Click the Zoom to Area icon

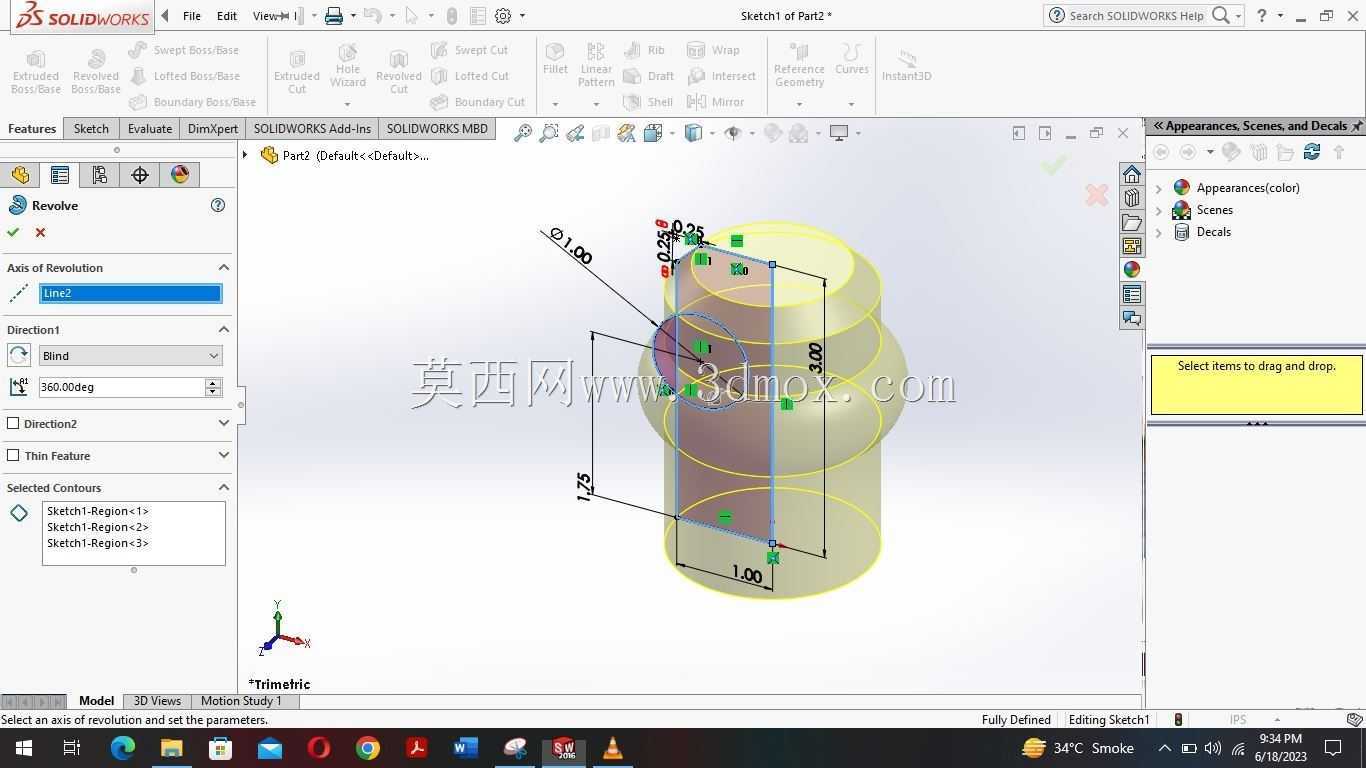pyautogui.click(x=548, y=133)
